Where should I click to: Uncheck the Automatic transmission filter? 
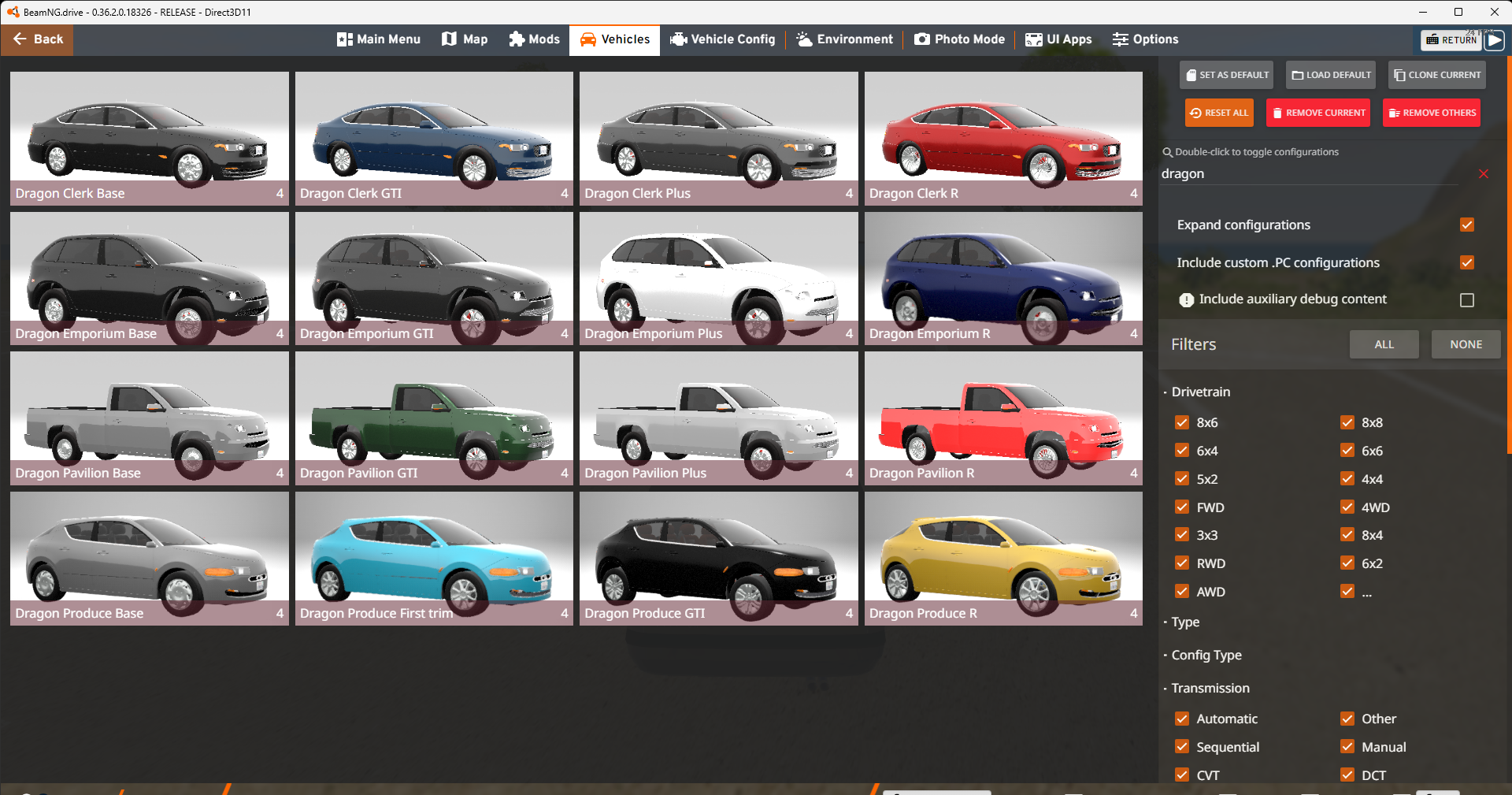click(1182, 719)
